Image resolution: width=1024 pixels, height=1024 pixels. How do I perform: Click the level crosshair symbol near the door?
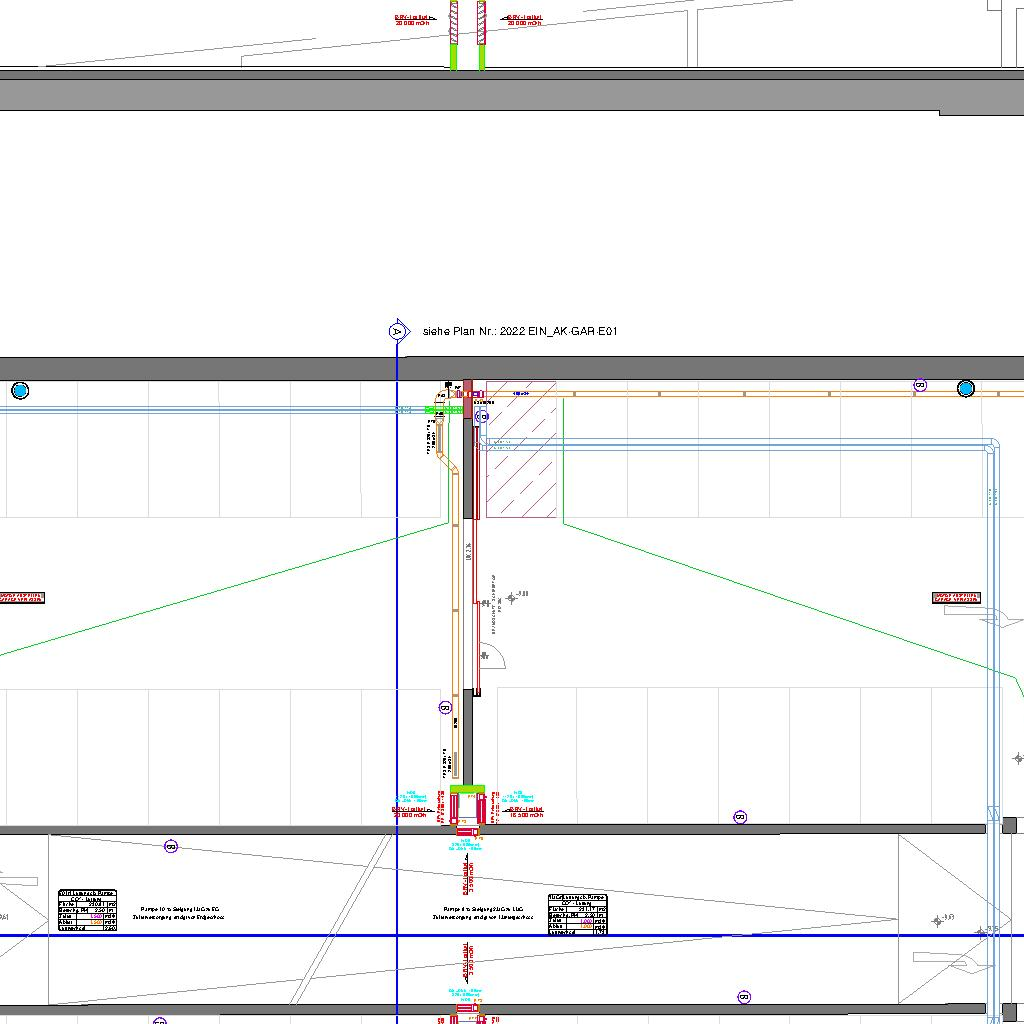[x=513, y=598]
